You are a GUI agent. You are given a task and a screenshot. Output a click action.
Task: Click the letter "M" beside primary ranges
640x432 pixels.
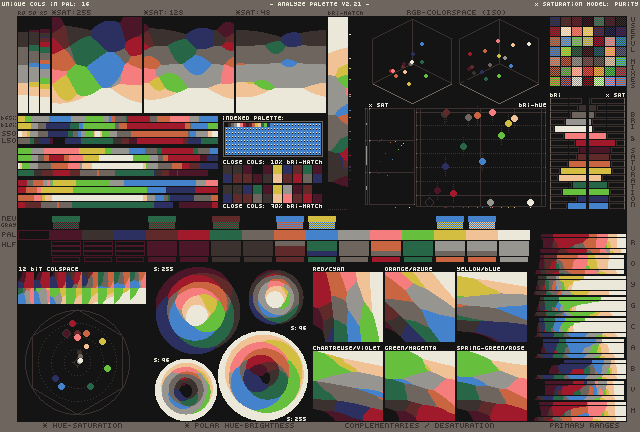[x=633, y=410]
